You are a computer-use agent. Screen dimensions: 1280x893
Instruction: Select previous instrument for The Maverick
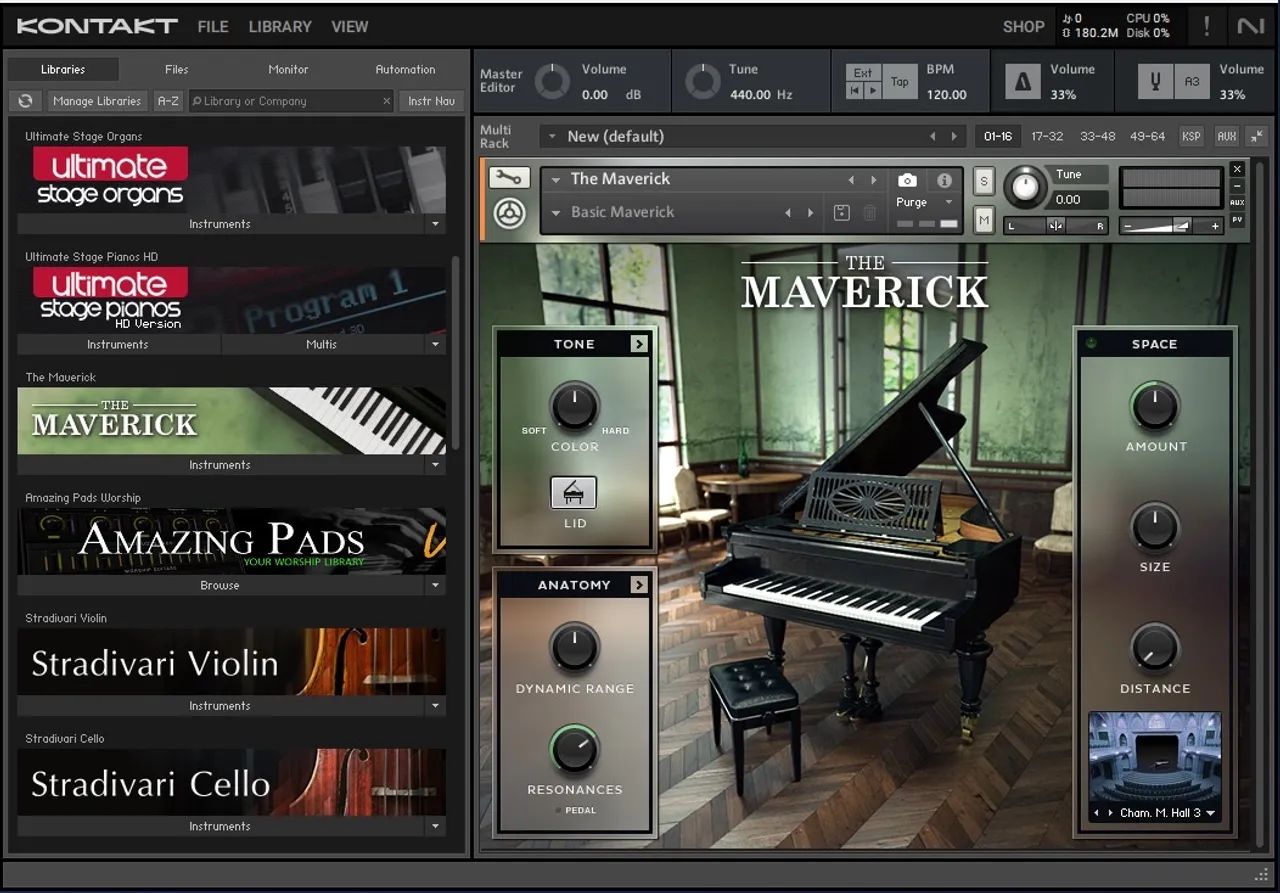(x=852, y=180)
